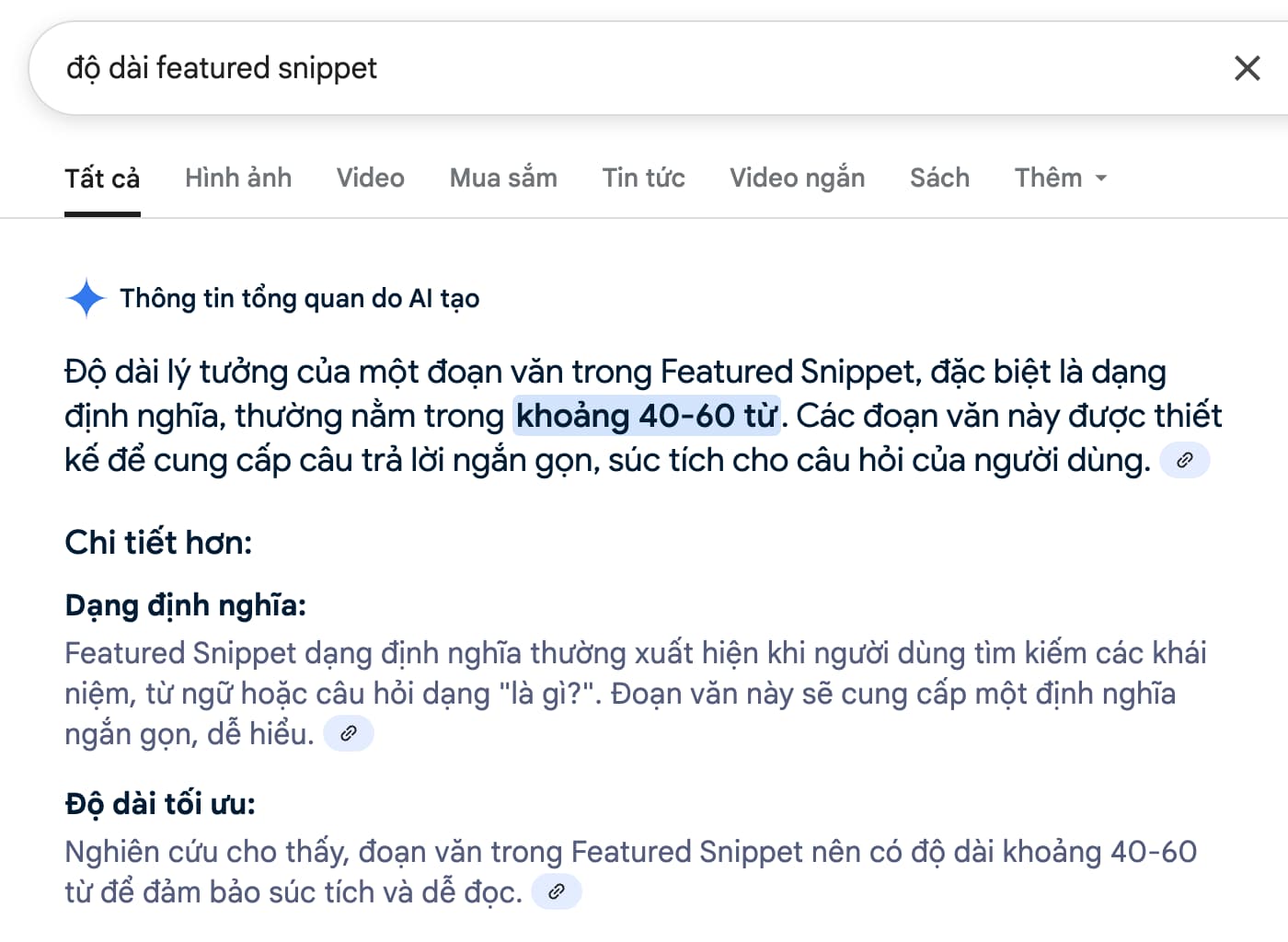The image size is (1288, 942).
Task: Click the heading 'Thông tin tổng quan do AI tạo'
Action: click(x=300, y=298)
